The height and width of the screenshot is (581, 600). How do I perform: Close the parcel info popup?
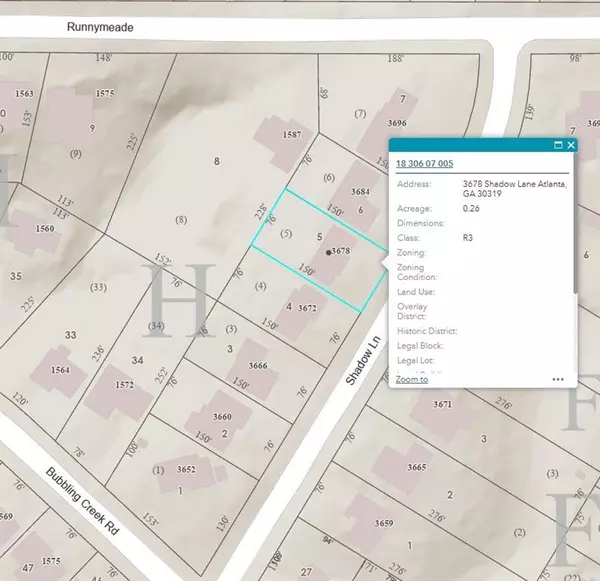click(x=571, y=145)
